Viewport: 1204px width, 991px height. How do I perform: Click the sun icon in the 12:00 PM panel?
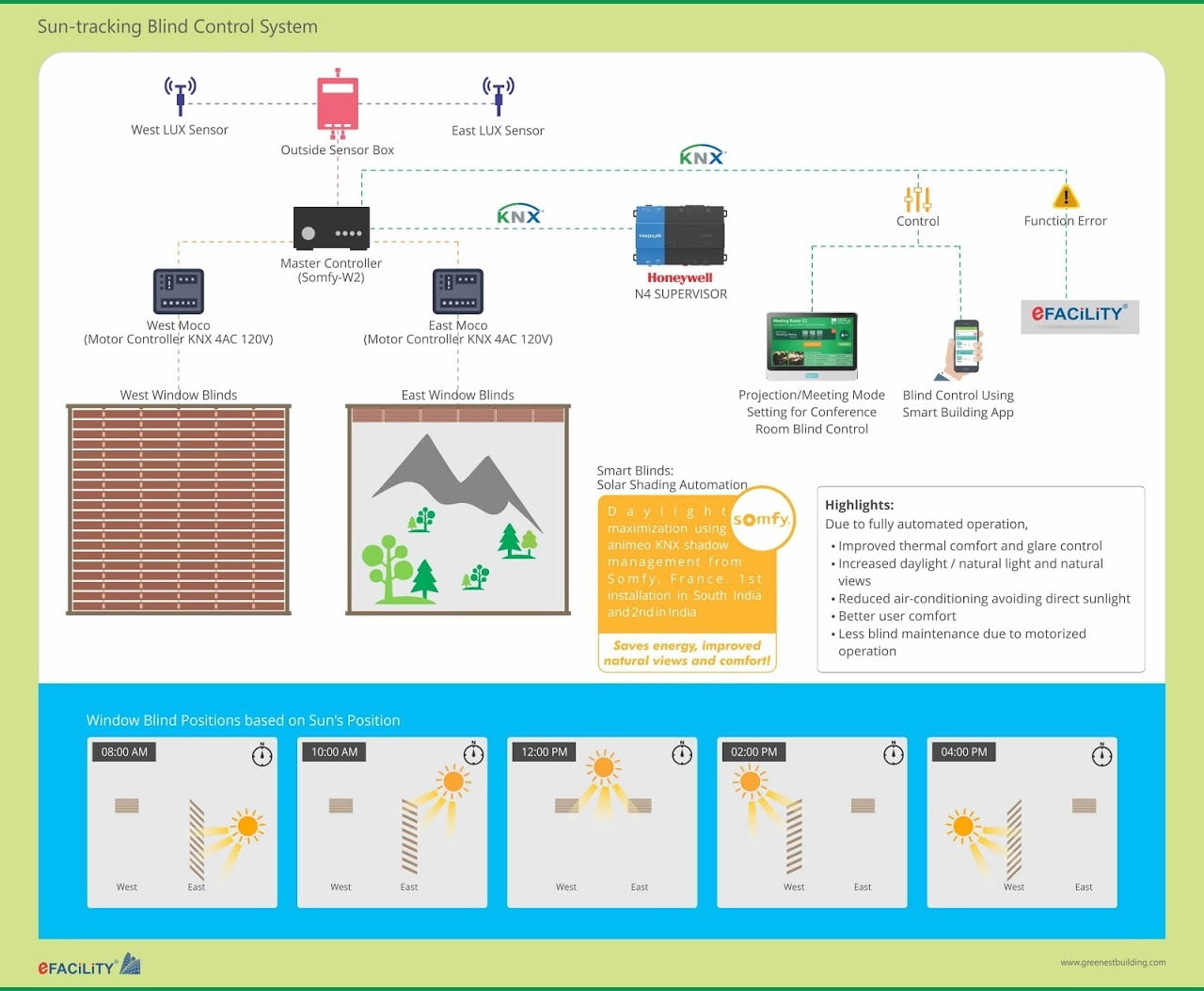pyautogui.click(x=603, y=767)
